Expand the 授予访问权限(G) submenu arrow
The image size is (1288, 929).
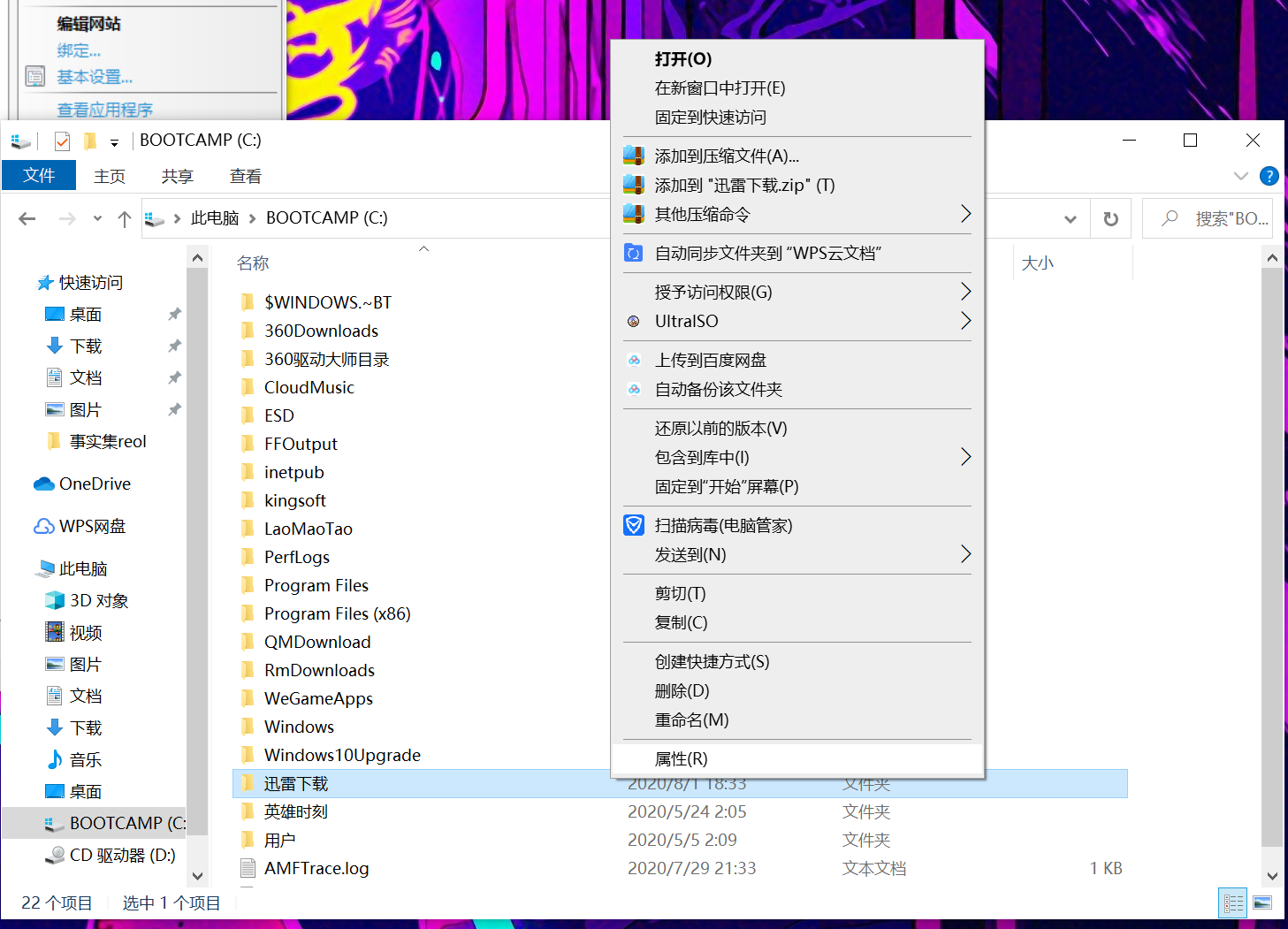coord(965,292)
